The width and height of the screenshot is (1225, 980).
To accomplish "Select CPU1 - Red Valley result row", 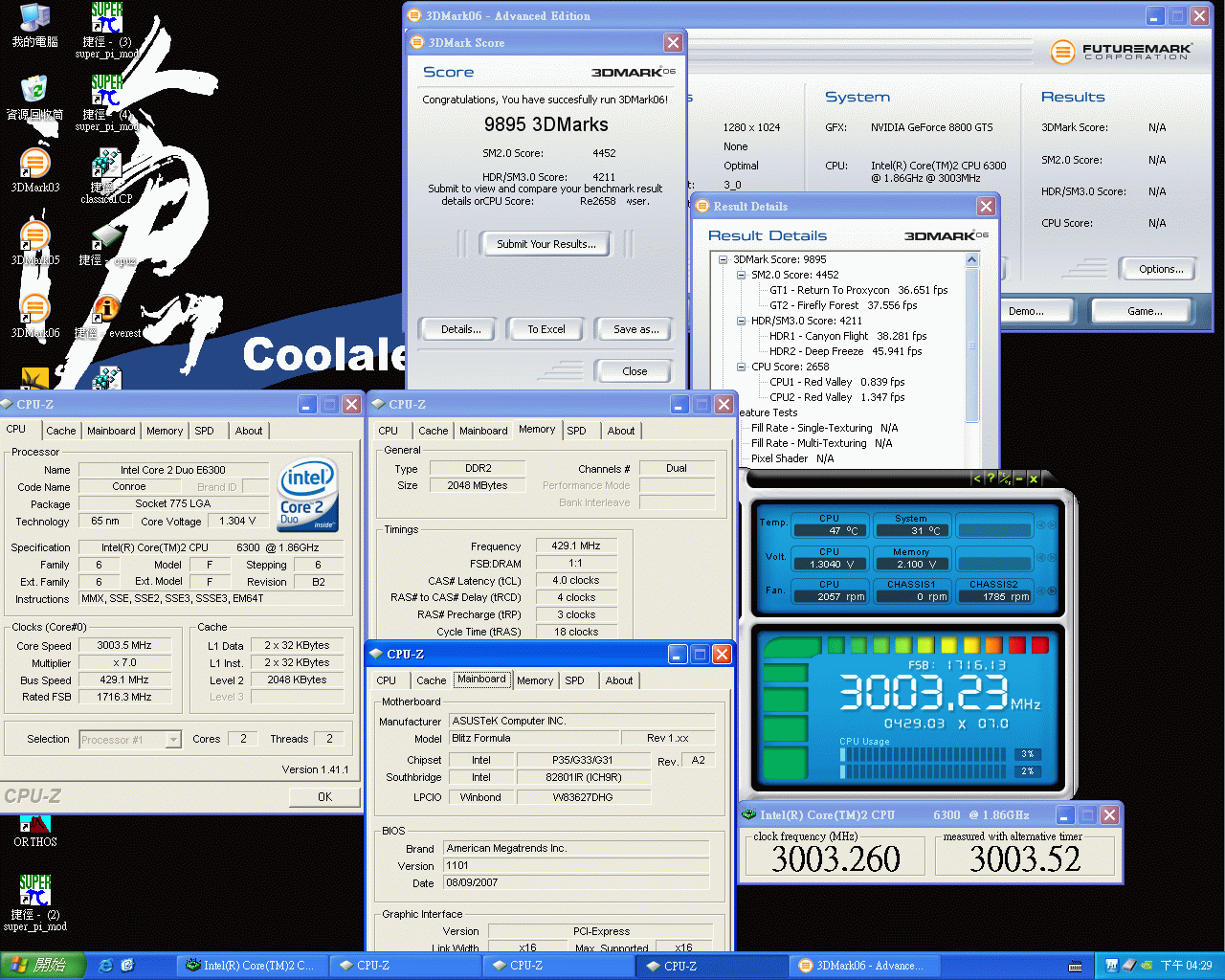I will (x=836, y=382).
